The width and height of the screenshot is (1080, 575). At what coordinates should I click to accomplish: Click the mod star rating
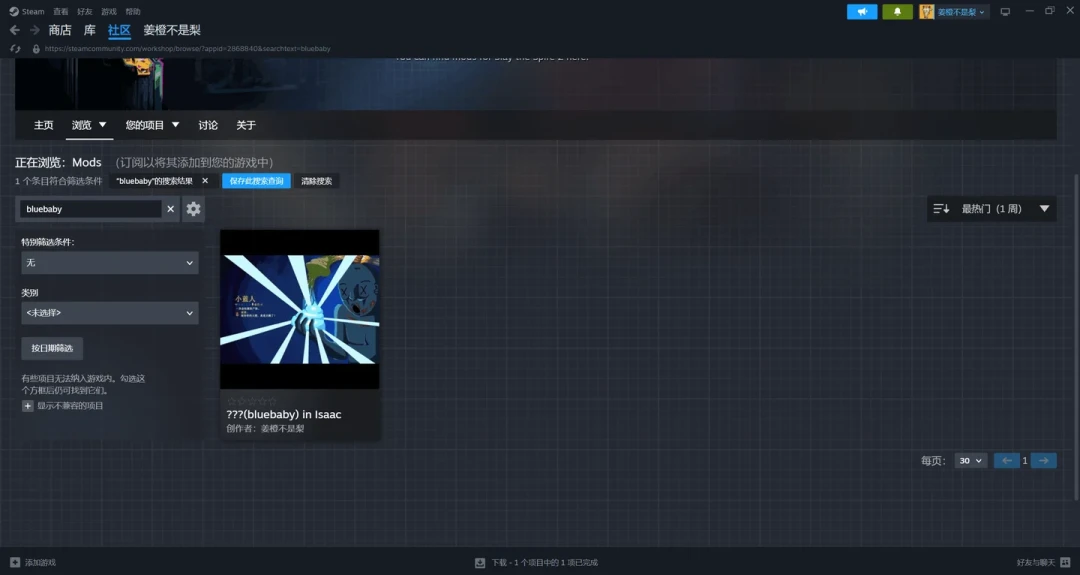[x=251, y=401]
